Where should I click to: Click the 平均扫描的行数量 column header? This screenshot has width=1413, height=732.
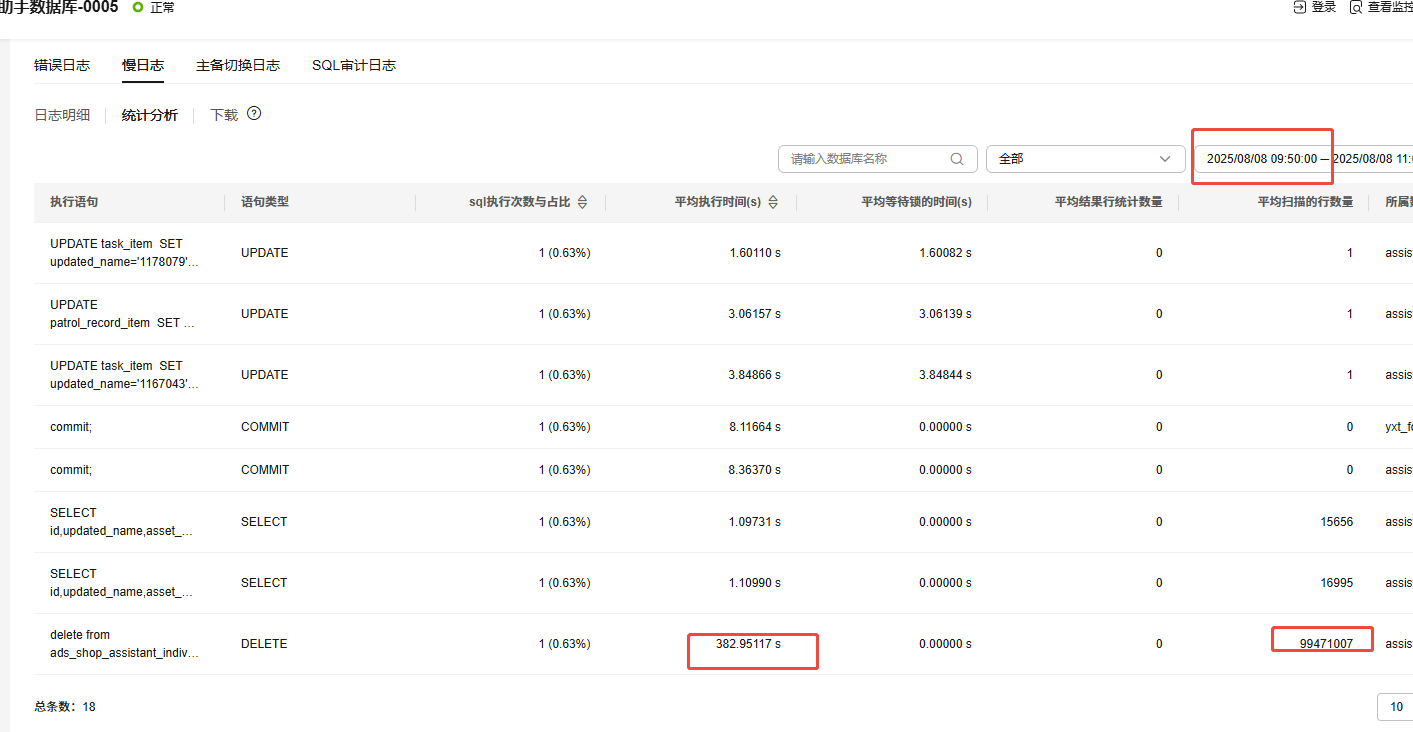pyautogui.click(x=1305, y=202)
